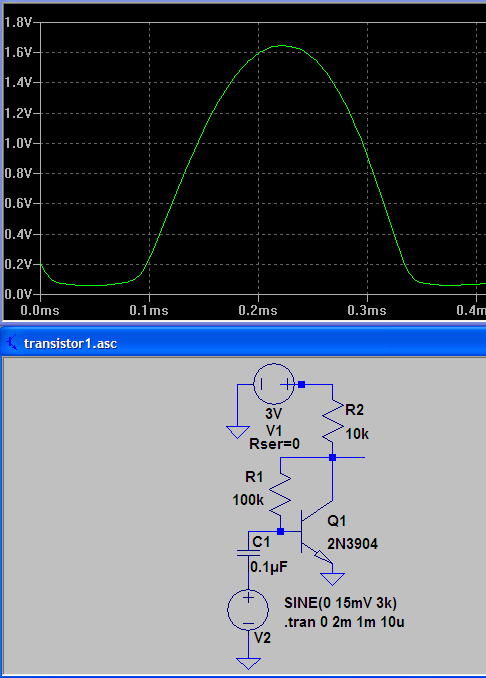Click the ground symbol left of V1
This screenshot has height=678, width=486.
[238, 432]
